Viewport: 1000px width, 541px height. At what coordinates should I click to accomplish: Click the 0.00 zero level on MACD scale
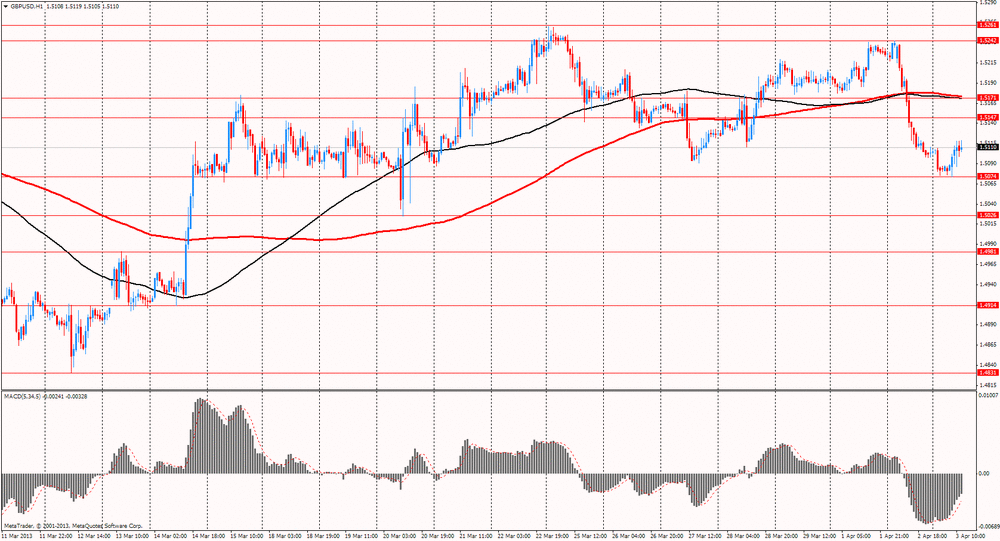(x=984, y=474)
